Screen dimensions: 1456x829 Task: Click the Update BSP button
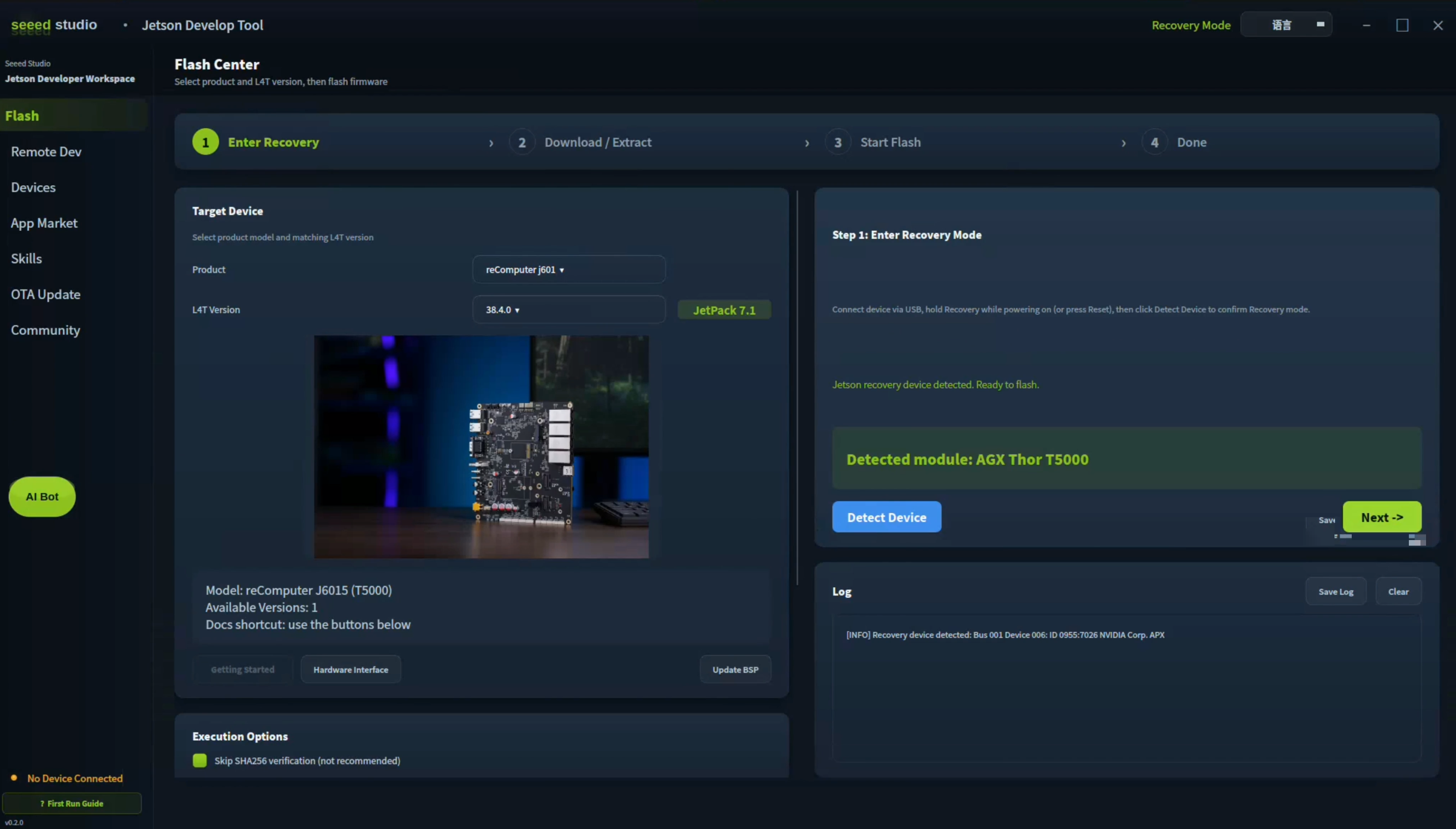735,670
